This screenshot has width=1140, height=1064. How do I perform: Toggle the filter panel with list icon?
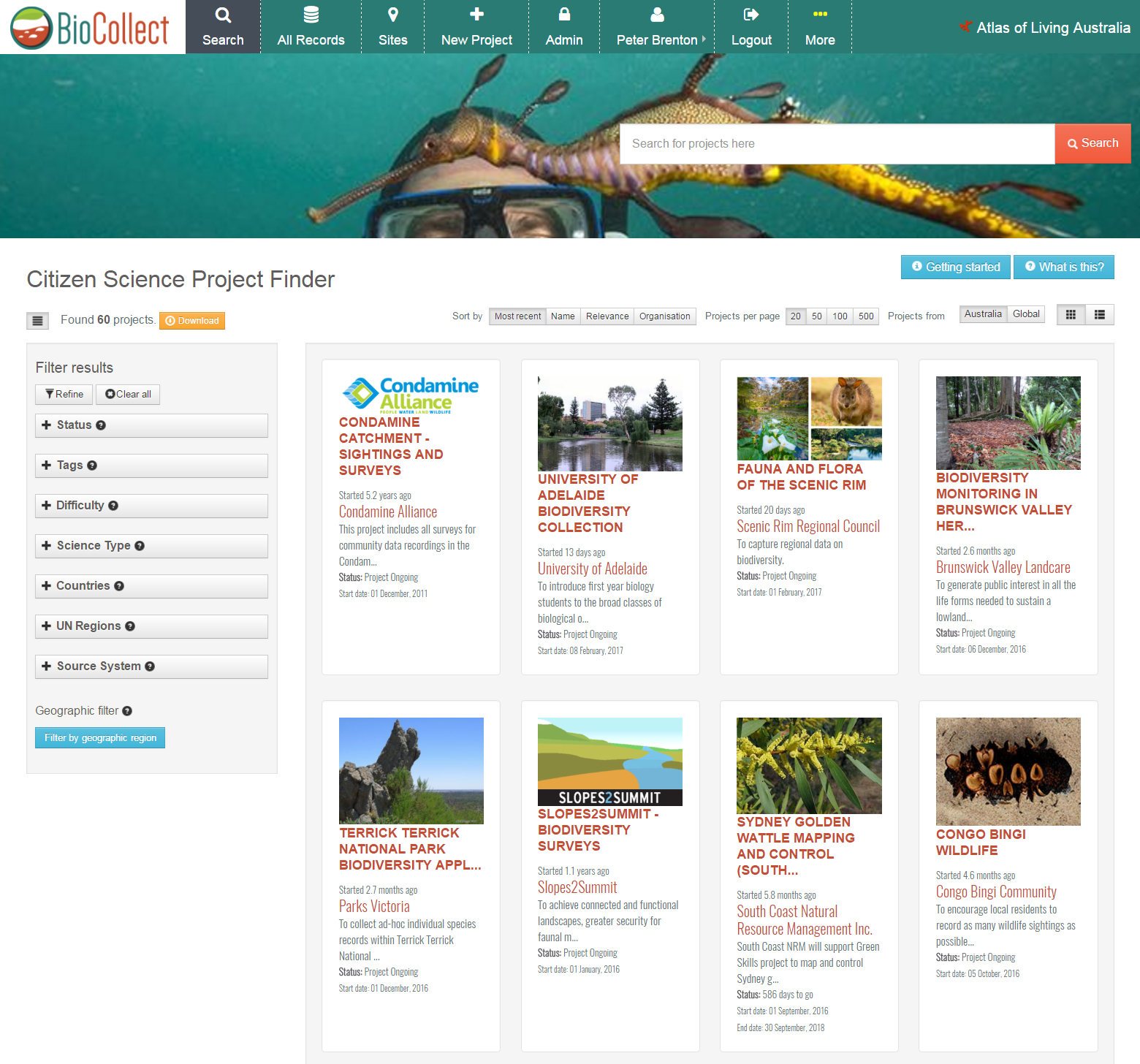pyautogui.click(x=38, y=320)
